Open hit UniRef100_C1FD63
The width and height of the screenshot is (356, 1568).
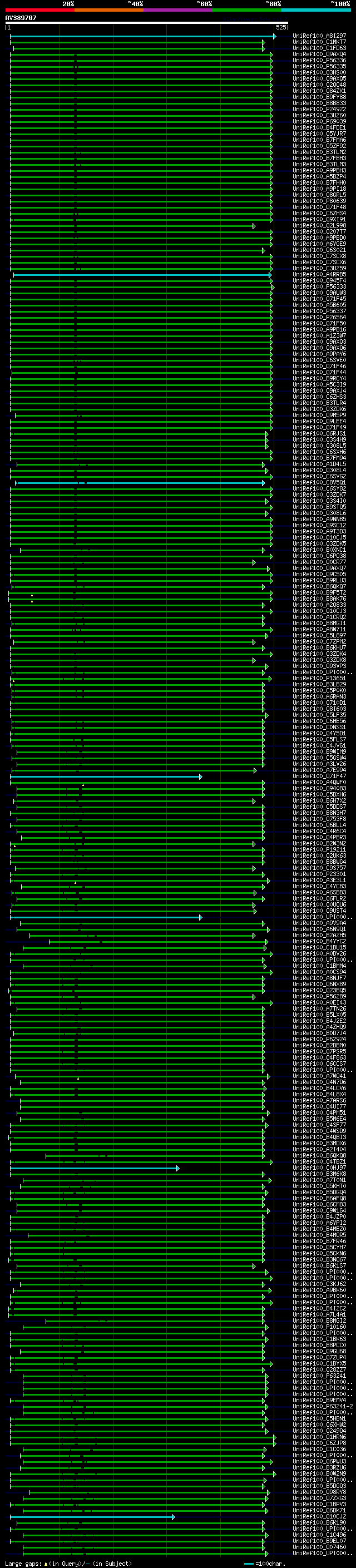point(319,49)
